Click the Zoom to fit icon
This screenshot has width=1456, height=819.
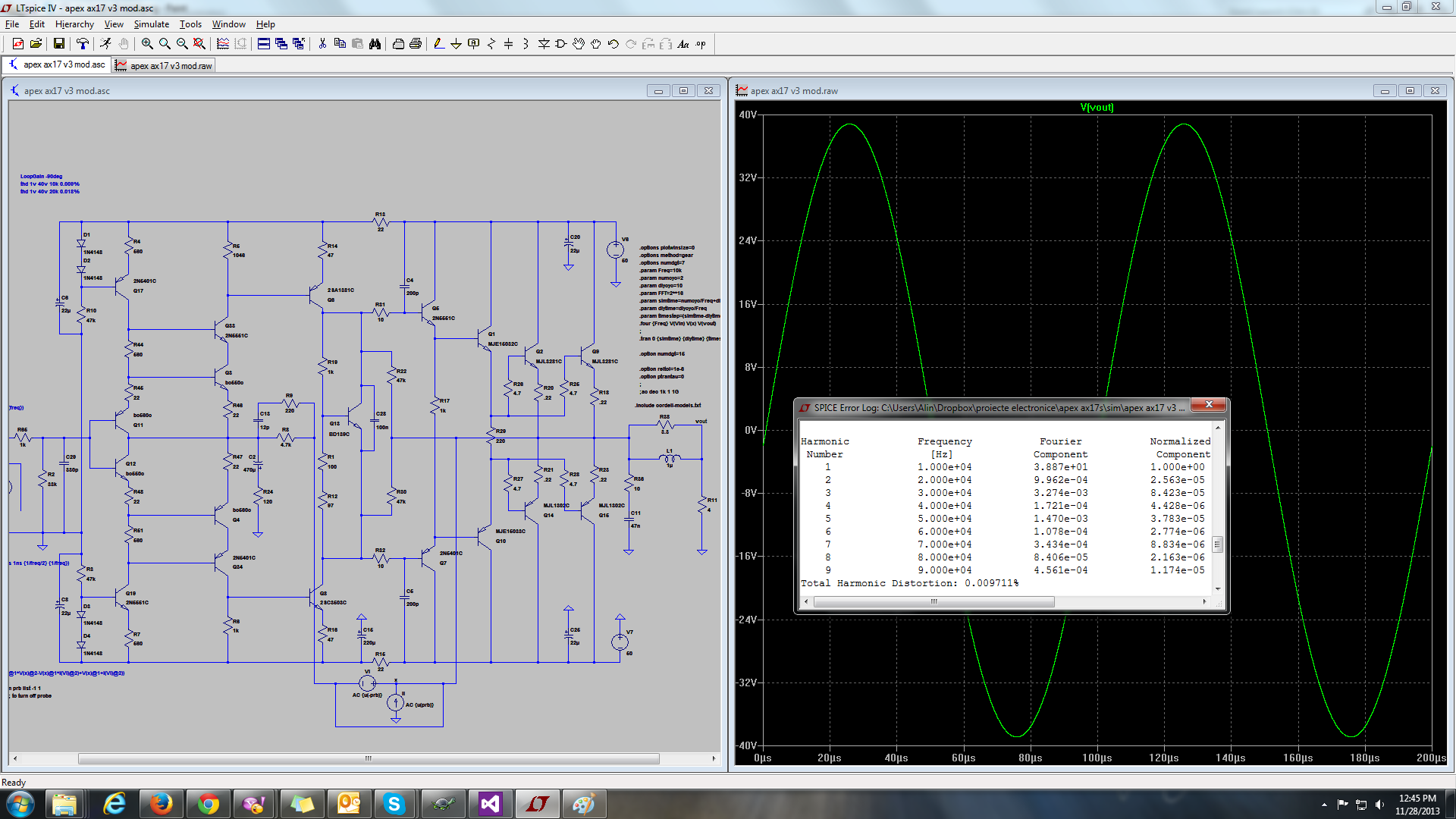coord(199,44)
